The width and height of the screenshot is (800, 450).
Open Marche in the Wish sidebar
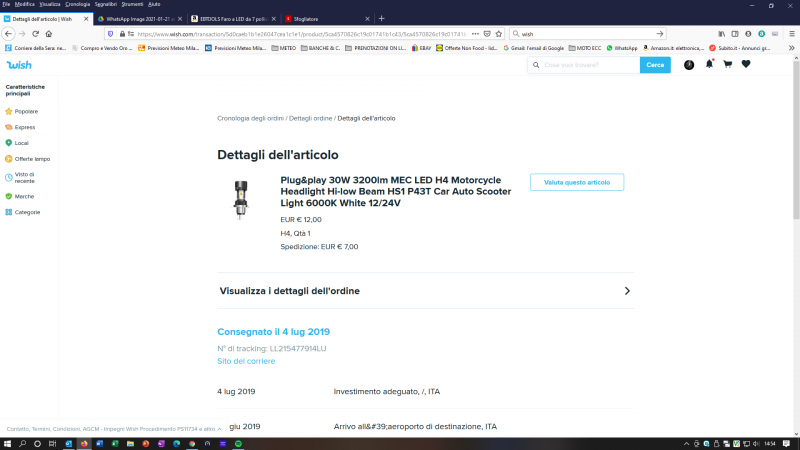click(x=19, y=196)
